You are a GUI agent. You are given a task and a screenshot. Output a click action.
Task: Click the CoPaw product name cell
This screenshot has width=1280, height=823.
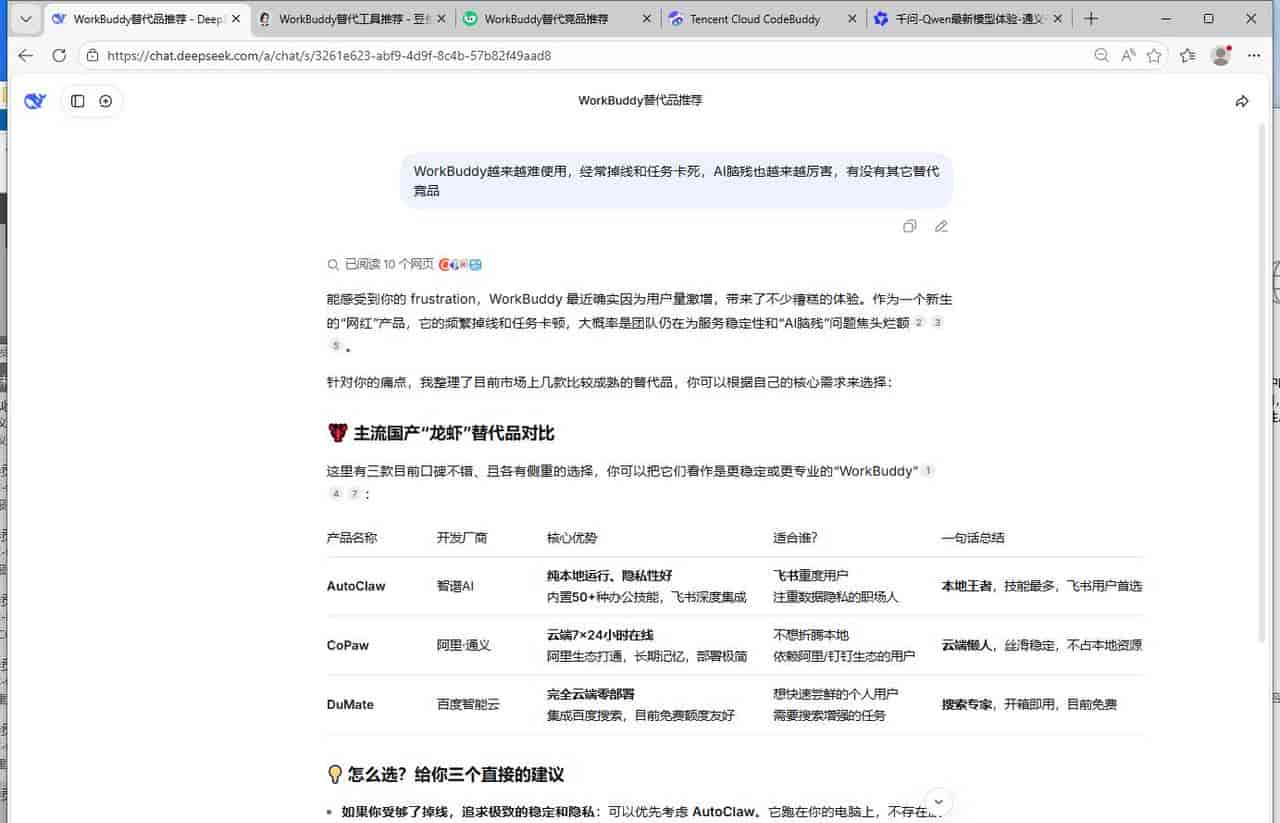coord(348,645)
